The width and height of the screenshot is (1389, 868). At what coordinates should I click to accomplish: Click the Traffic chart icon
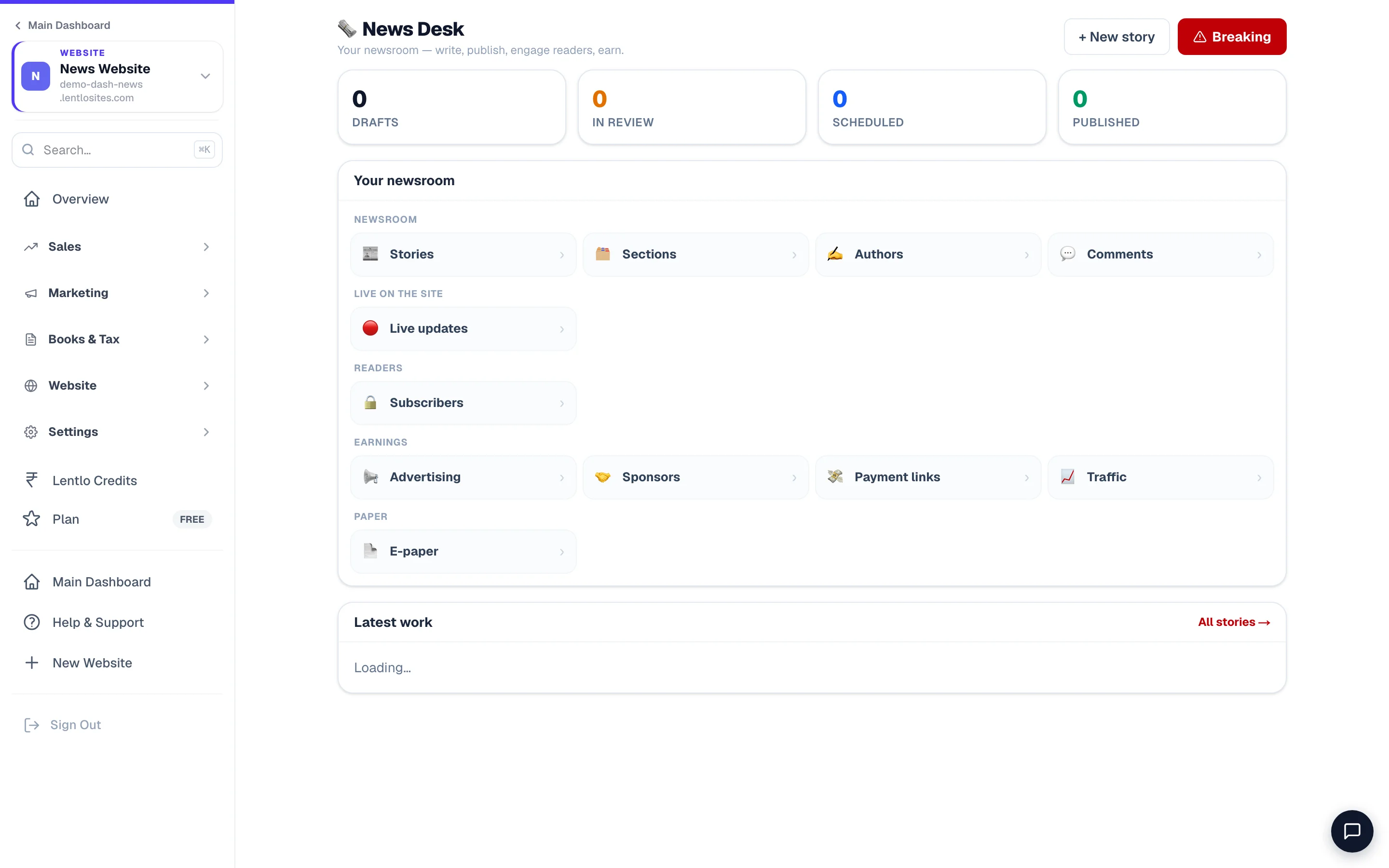coord(1068,476)
